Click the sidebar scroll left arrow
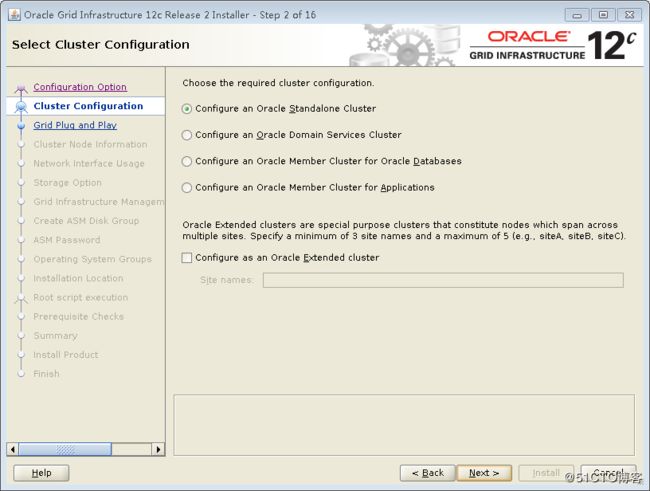Image resolution: width=650 pixels, height=491 pixels. point(12,449)
